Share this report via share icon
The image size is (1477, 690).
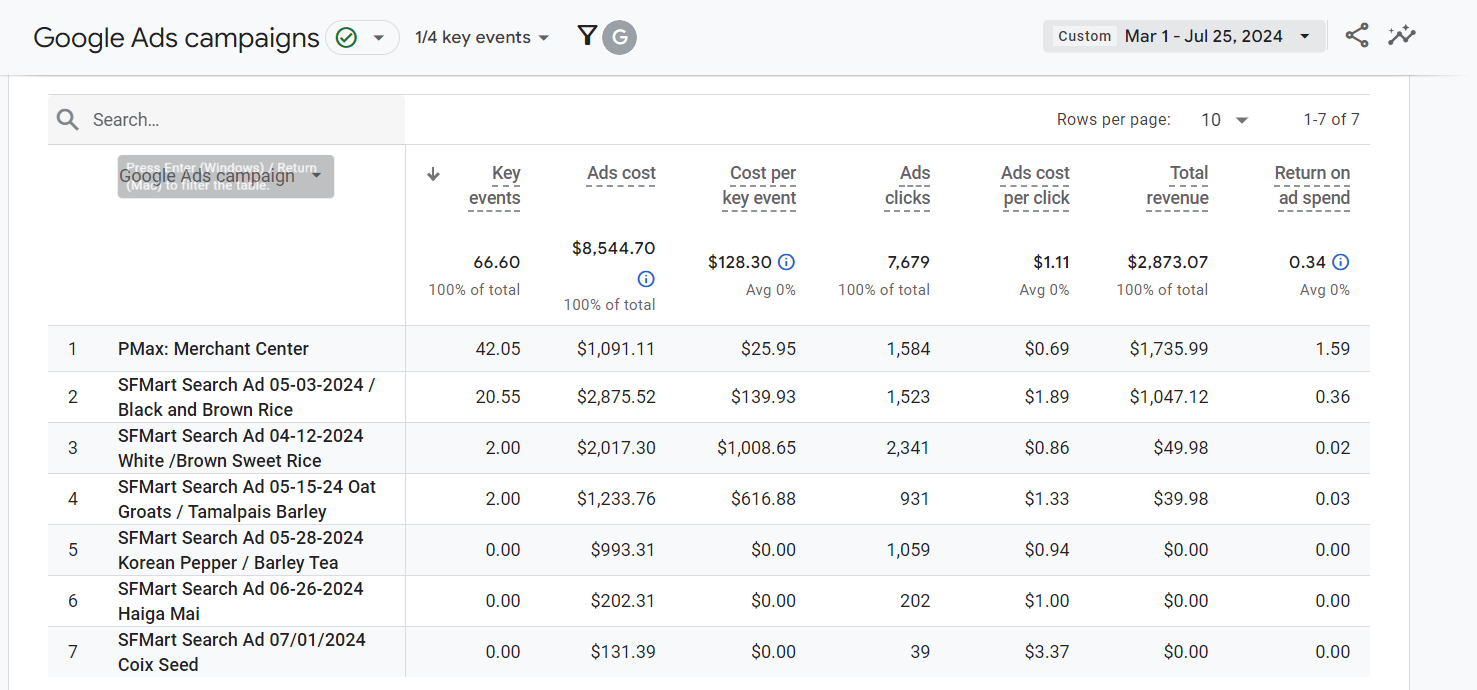click(x=1356, y=36)
